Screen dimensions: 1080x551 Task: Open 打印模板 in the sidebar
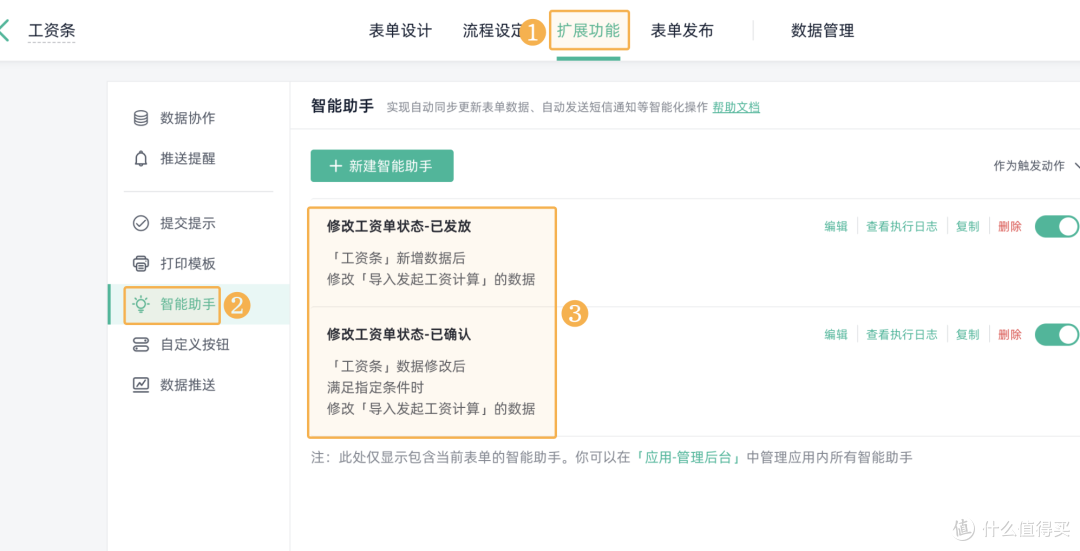[x=198, y=263]
